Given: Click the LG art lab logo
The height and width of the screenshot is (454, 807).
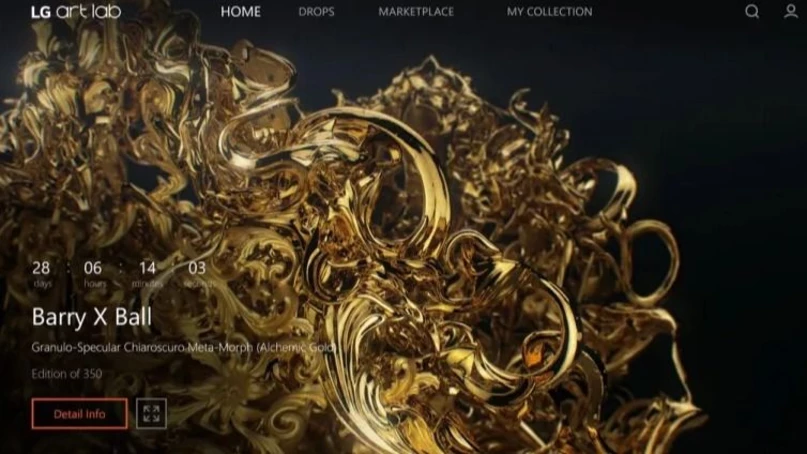Looking at the screenshot, I should 76,11.
